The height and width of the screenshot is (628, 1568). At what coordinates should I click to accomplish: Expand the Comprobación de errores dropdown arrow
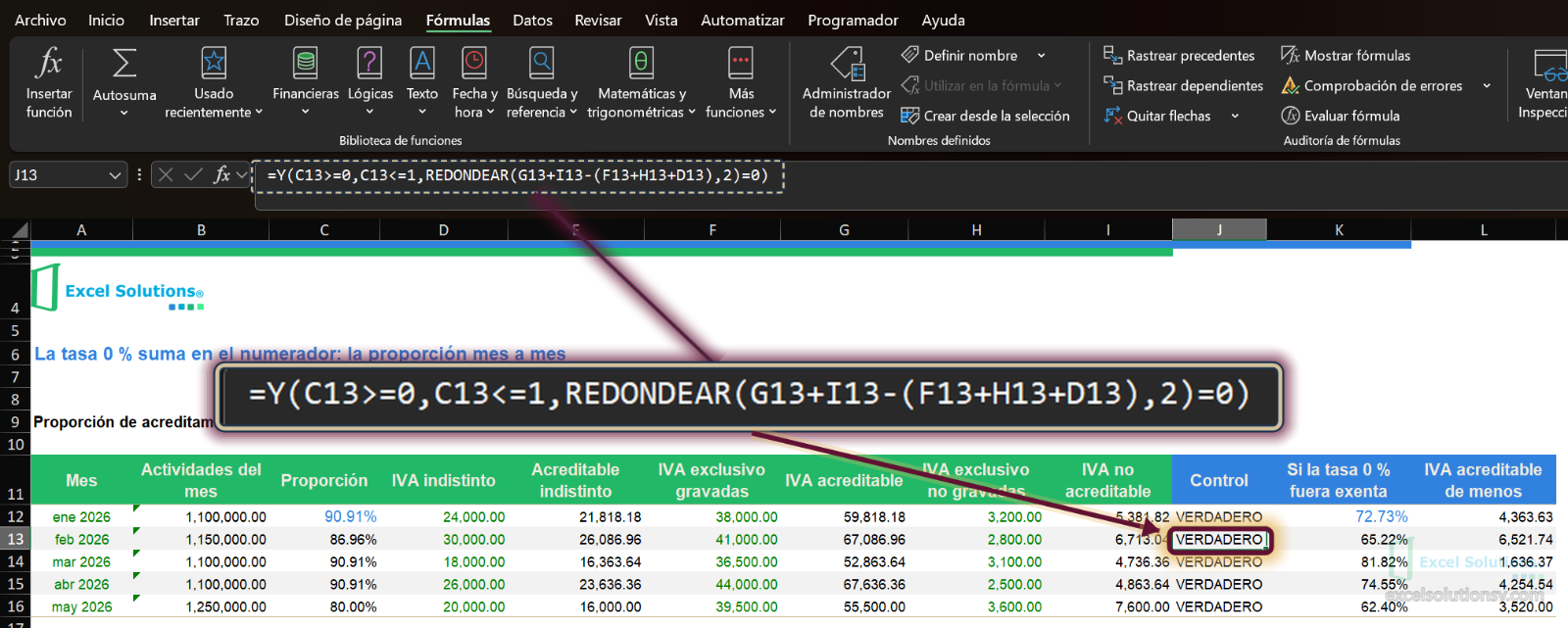point(1487,86)
